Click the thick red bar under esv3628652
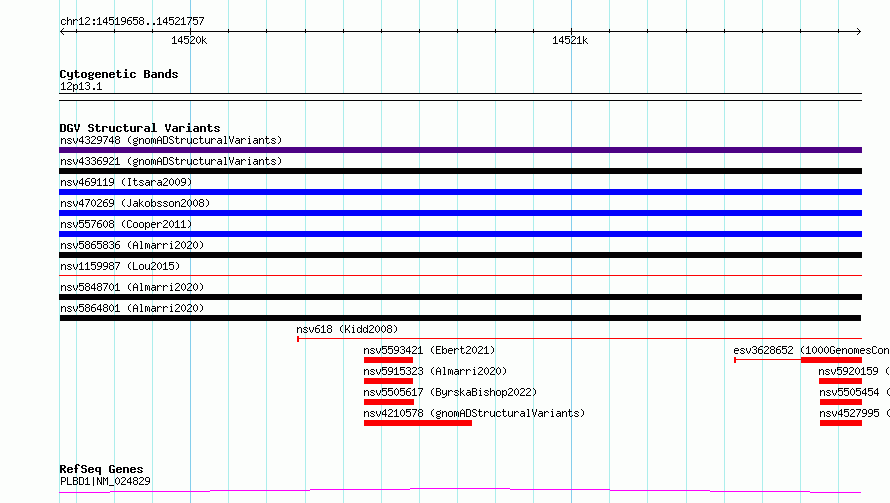Screen dimensions: 890x503 [x=832, y=360]
